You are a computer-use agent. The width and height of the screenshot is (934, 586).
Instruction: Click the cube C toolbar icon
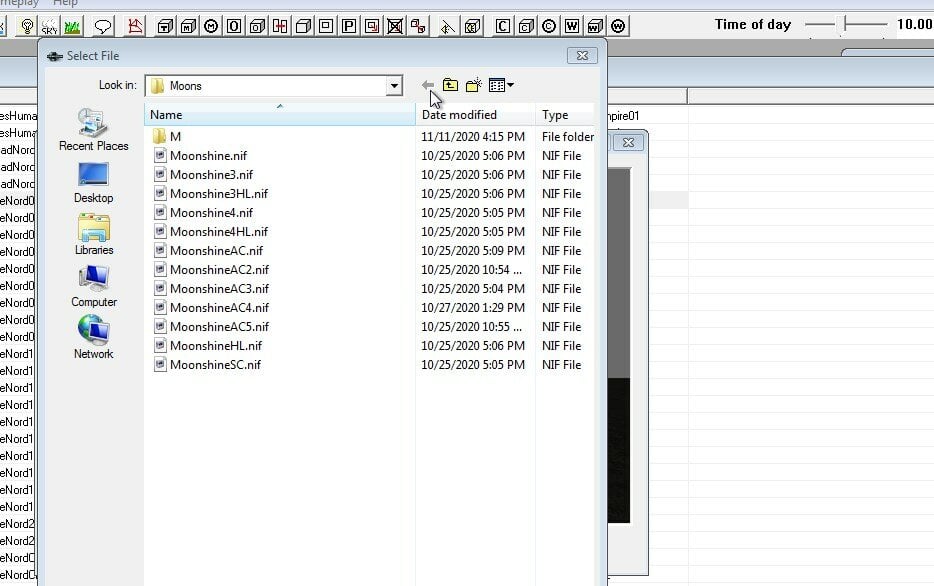coord(526,26)
